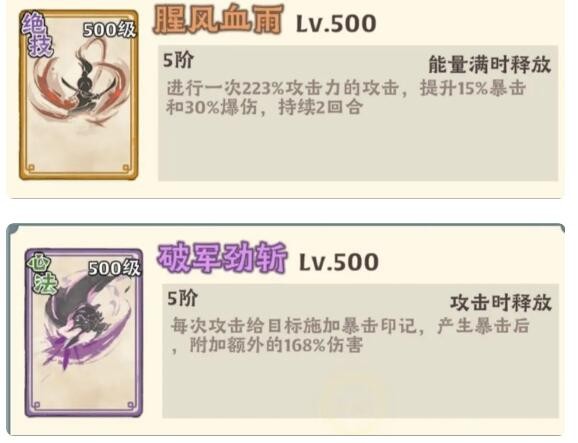Tap the 攻击时释放 trigger label

click(x=501, y=303)
